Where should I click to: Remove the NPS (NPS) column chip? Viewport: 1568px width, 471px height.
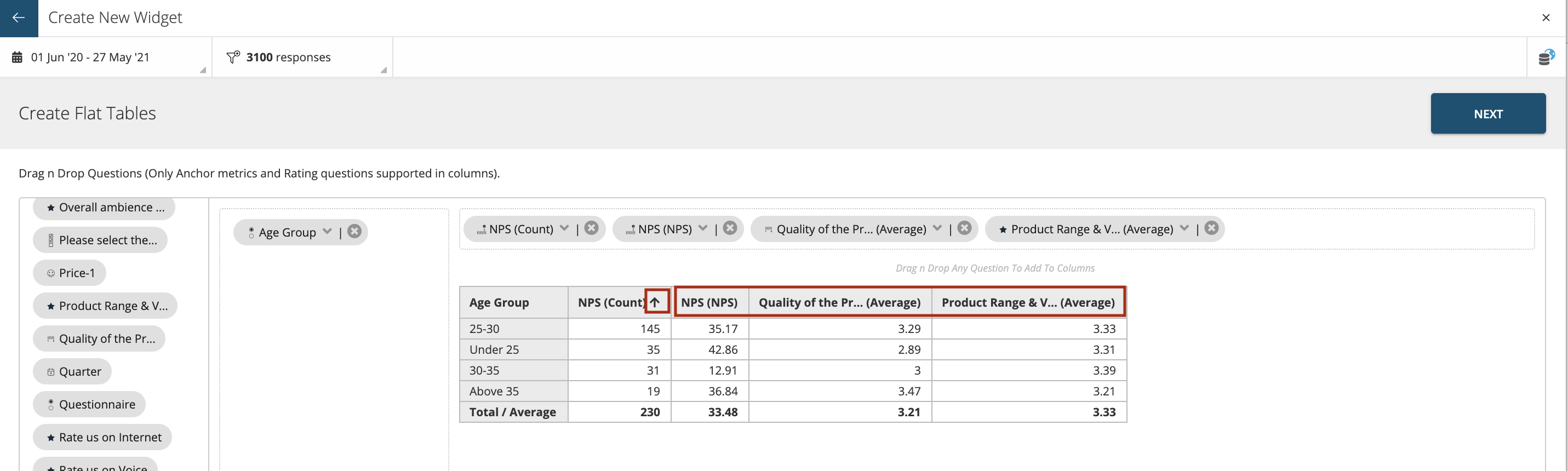tap(730, 228)
